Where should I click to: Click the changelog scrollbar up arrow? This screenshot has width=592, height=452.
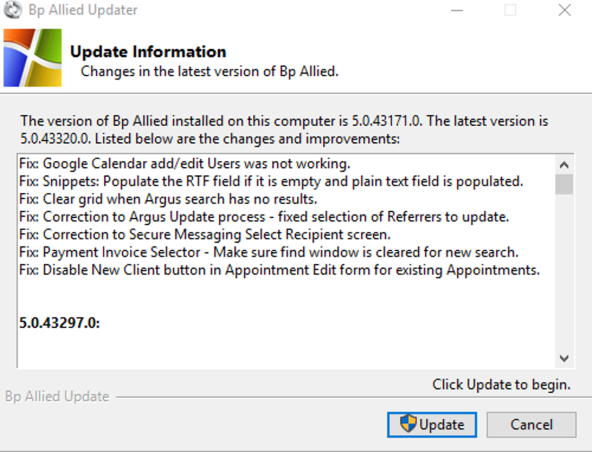(x=564, y=165)
